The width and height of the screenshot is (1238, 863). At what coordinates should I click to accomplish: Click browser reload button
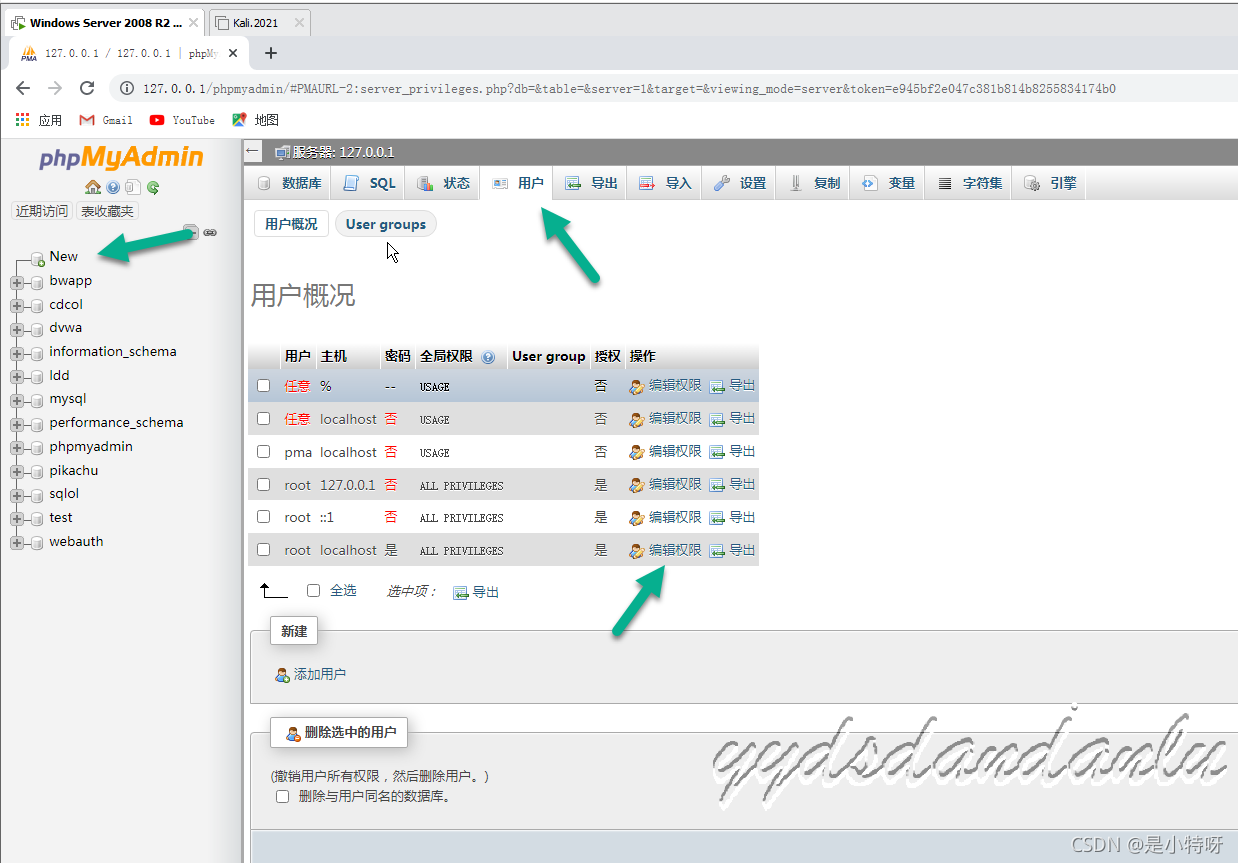point(87,88)
